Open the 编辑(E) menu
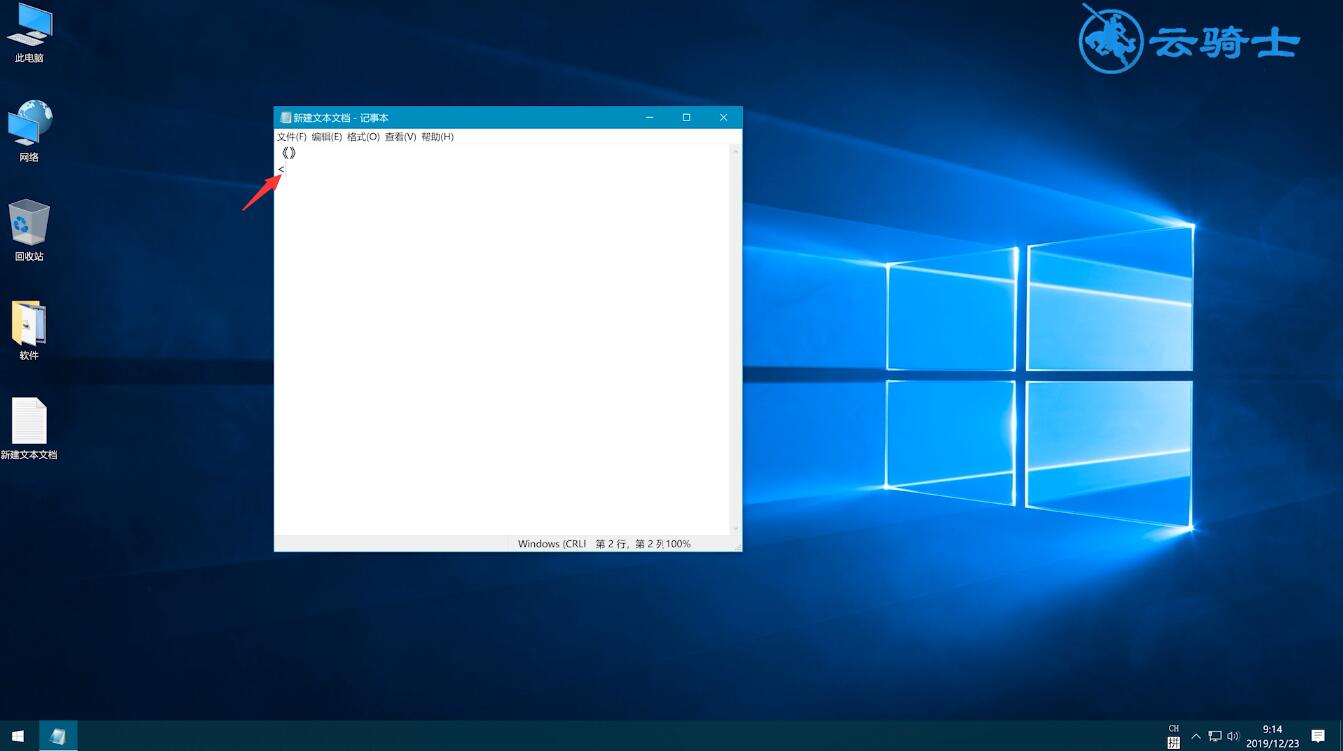 (327, 137)
